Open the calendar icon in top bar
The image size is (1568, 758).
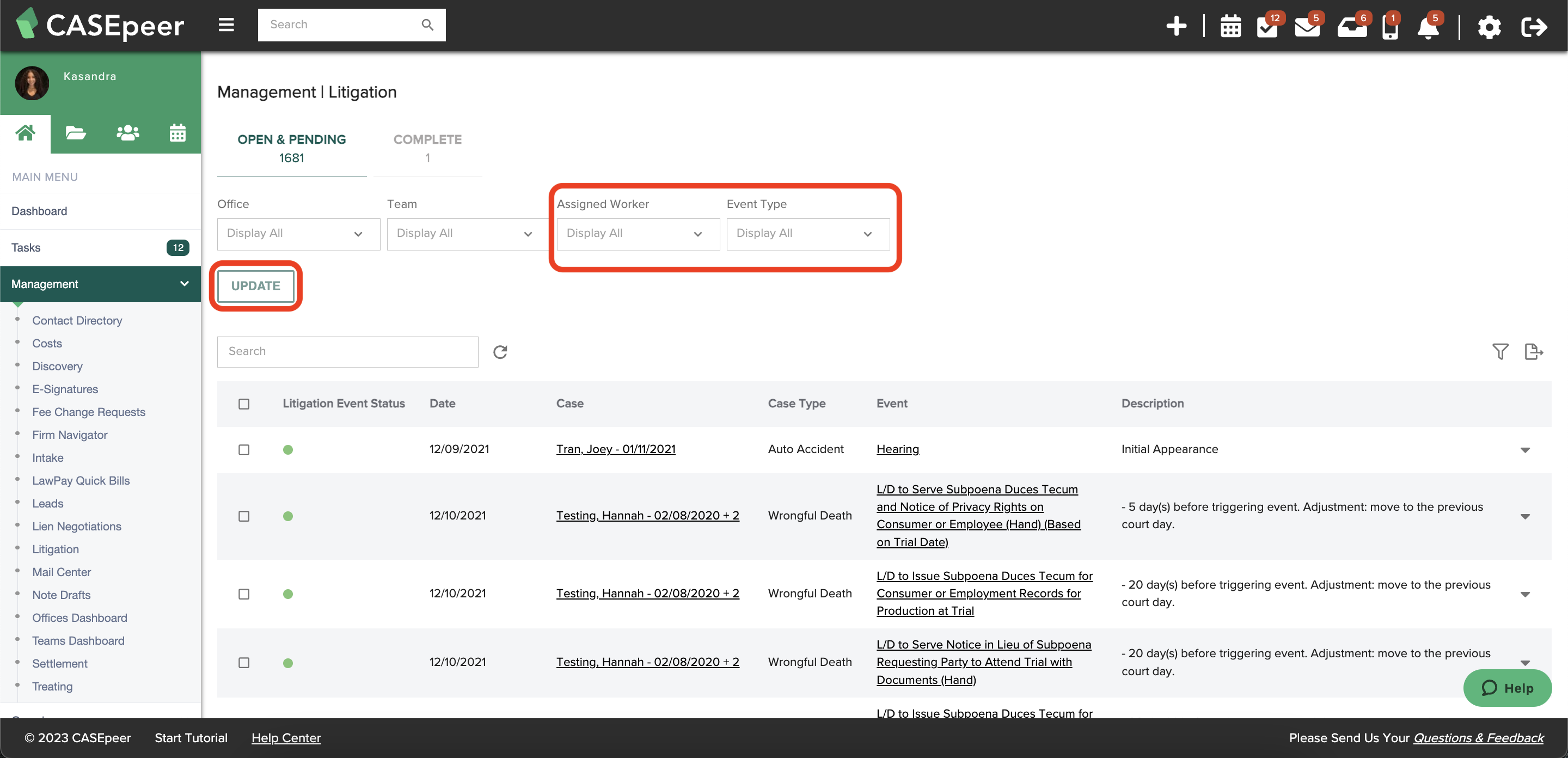1230,26
